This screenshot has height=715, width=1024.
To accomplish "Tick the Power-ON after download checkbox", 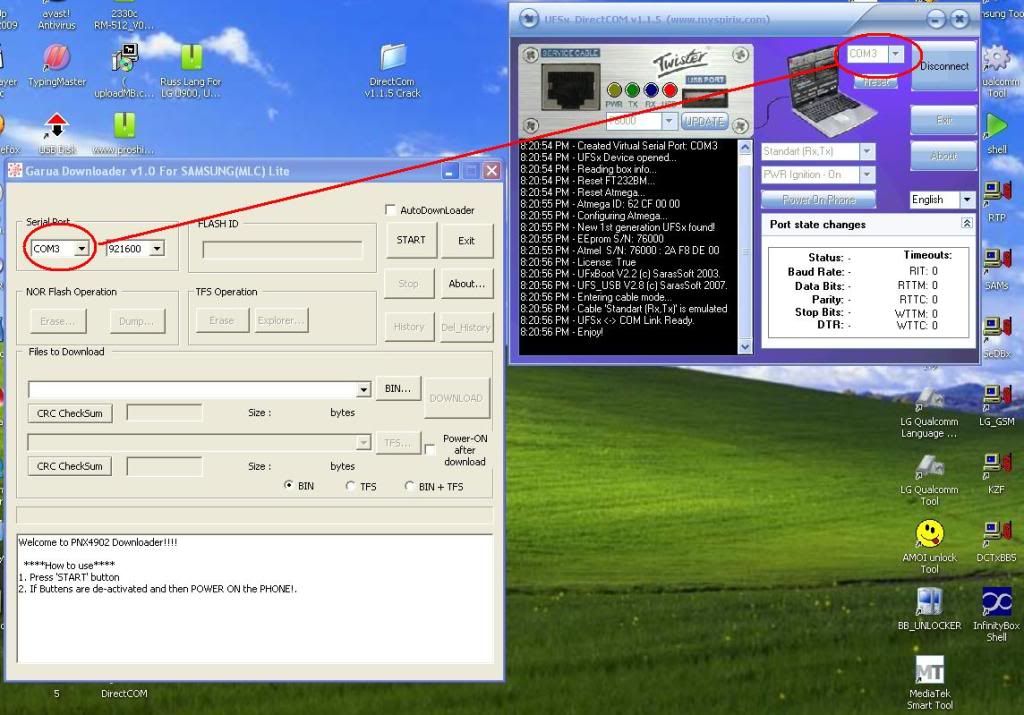I will point(430,450).
